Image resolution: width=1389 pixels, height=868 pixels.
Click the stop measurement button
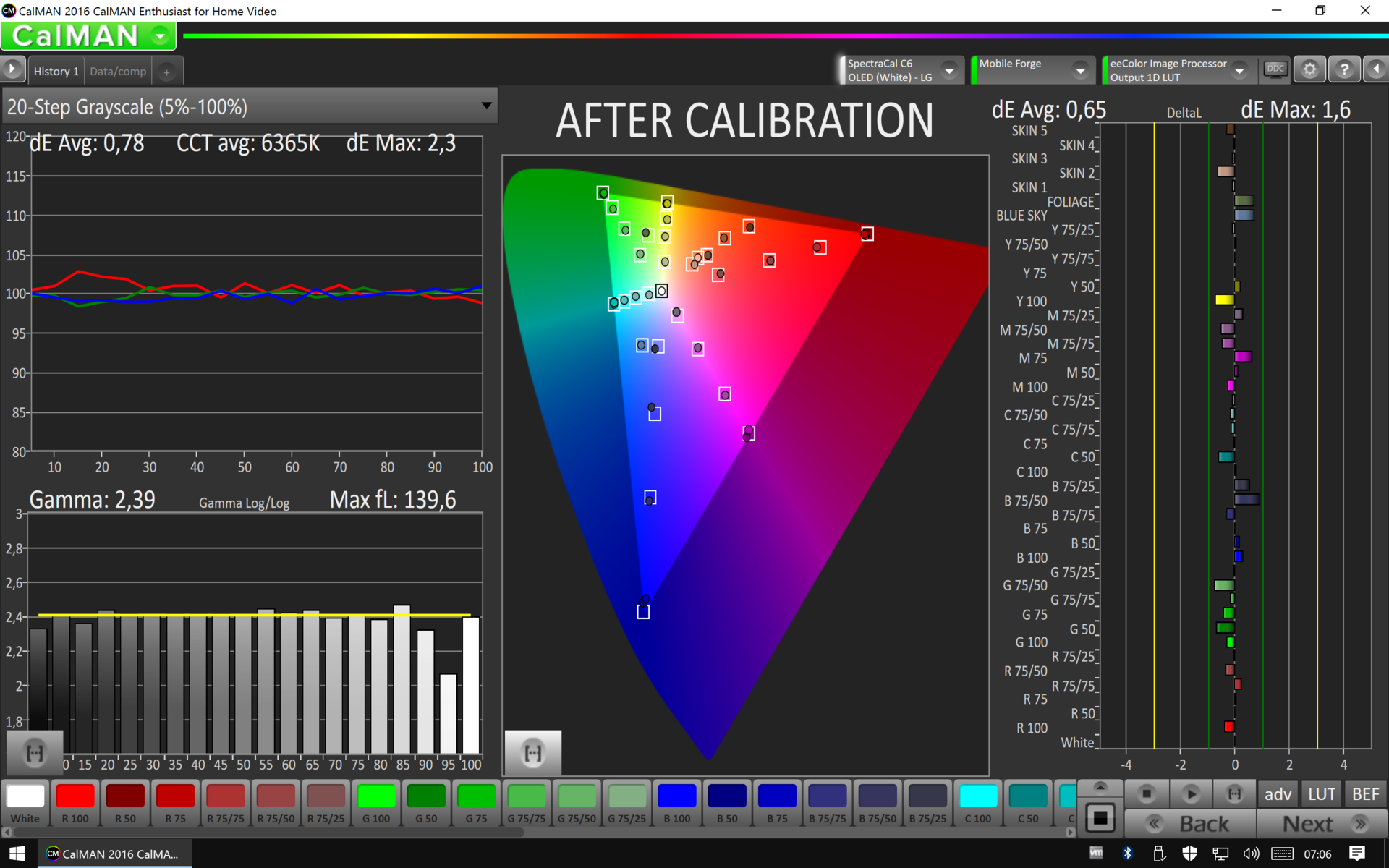1147,793
